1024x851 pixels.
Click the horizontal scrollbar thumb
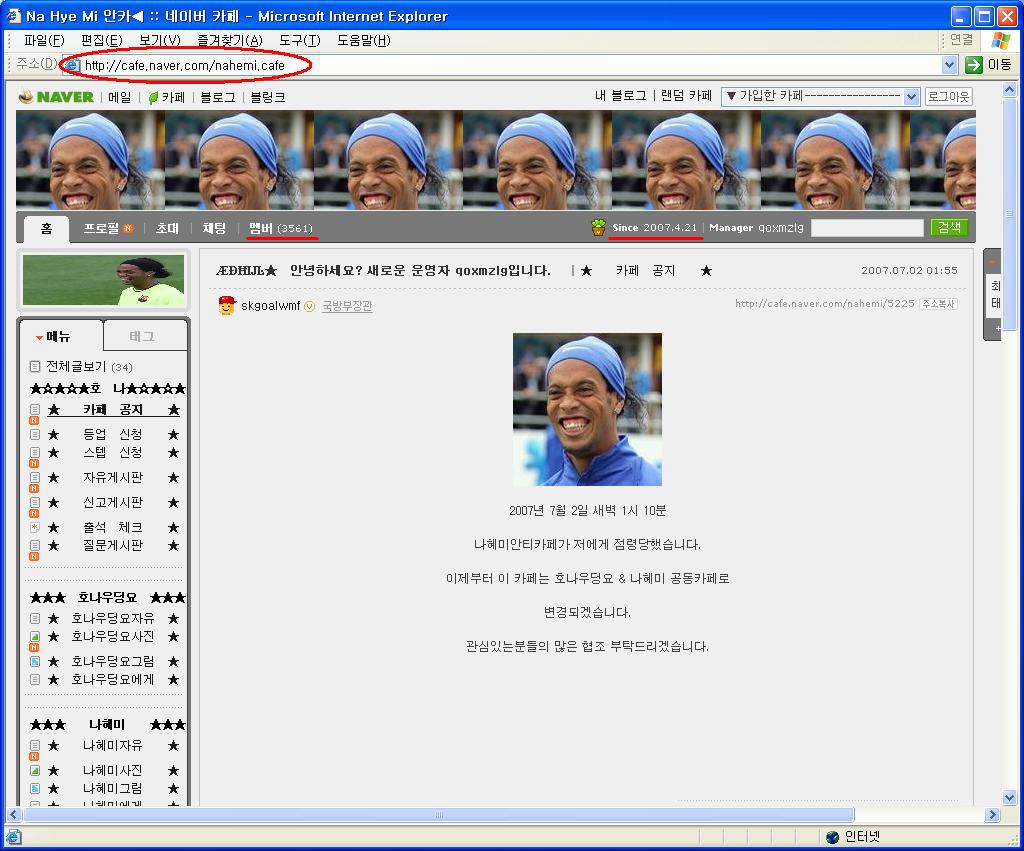[x=439, y=814]
